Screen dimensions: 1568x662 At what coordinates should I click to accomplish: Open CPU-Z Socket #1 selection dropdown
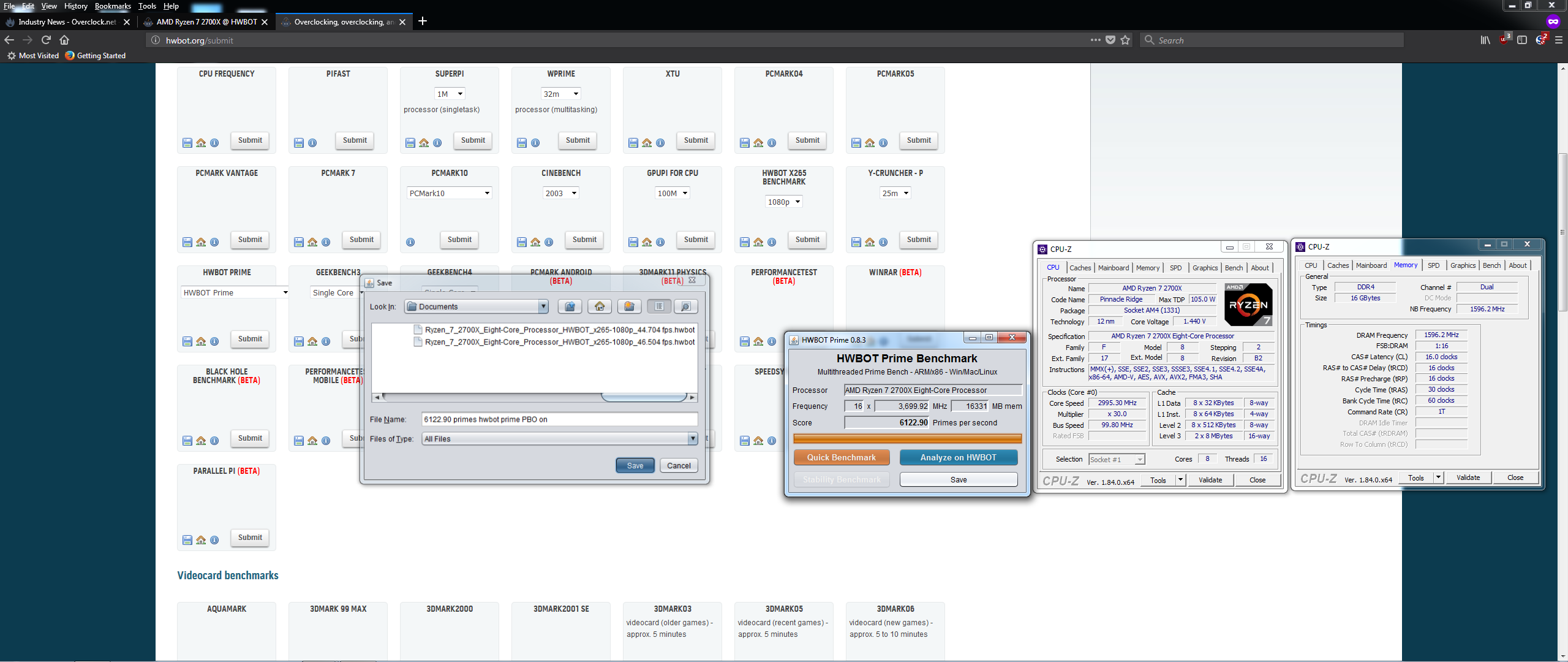pos(1117,459)
